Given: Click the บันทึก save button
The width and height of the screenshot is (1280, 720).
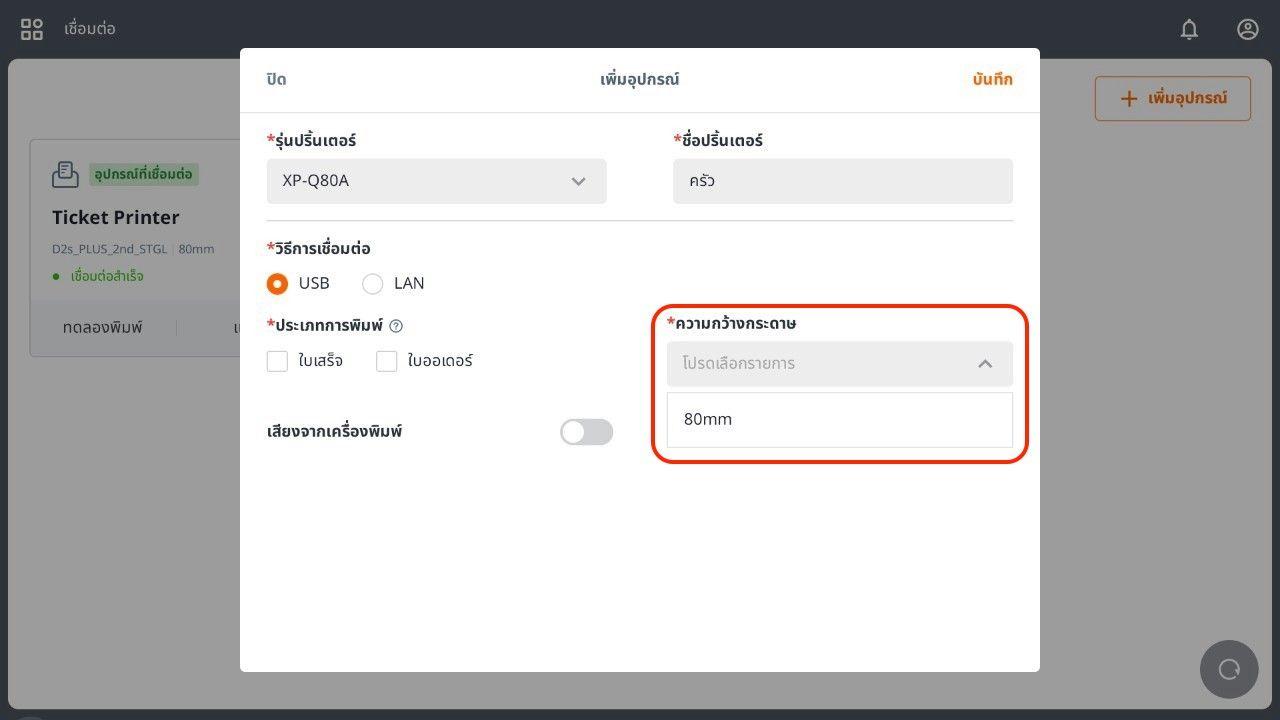Looking at the screenshot, I should point(992,80).
